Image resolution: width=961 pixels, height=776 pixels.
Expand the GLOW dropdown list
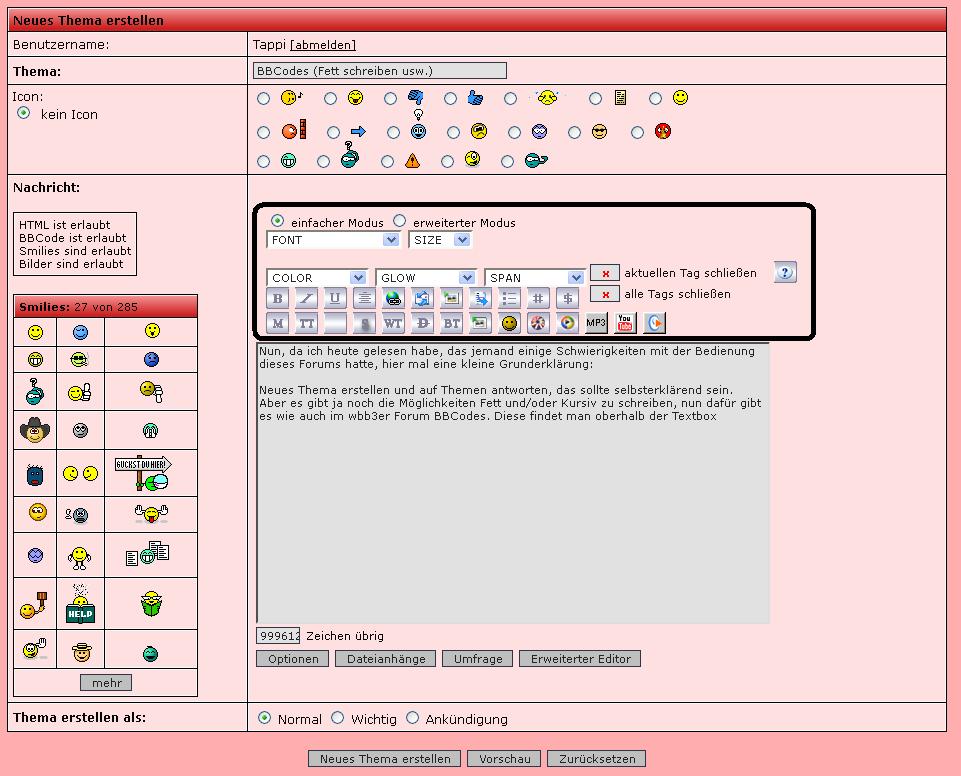[x=426, y=277]
